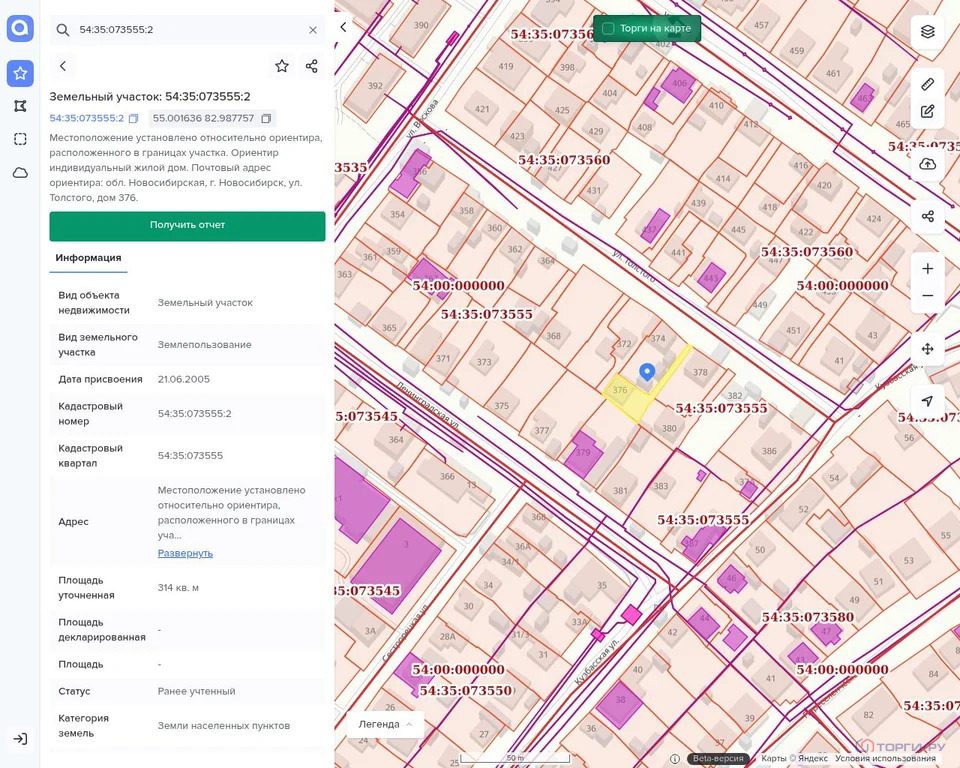Screen dimensions: 960x768
Task: Collapse the left search panel with chevron
Action: click(343, 27)
